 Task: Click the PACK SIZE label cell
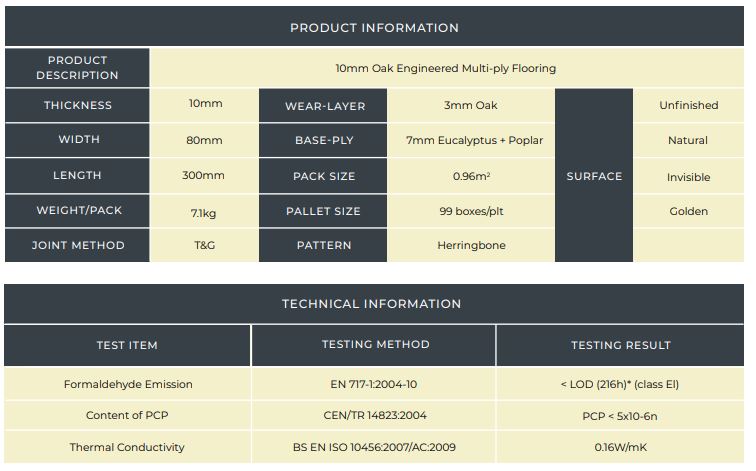point(324,176)
